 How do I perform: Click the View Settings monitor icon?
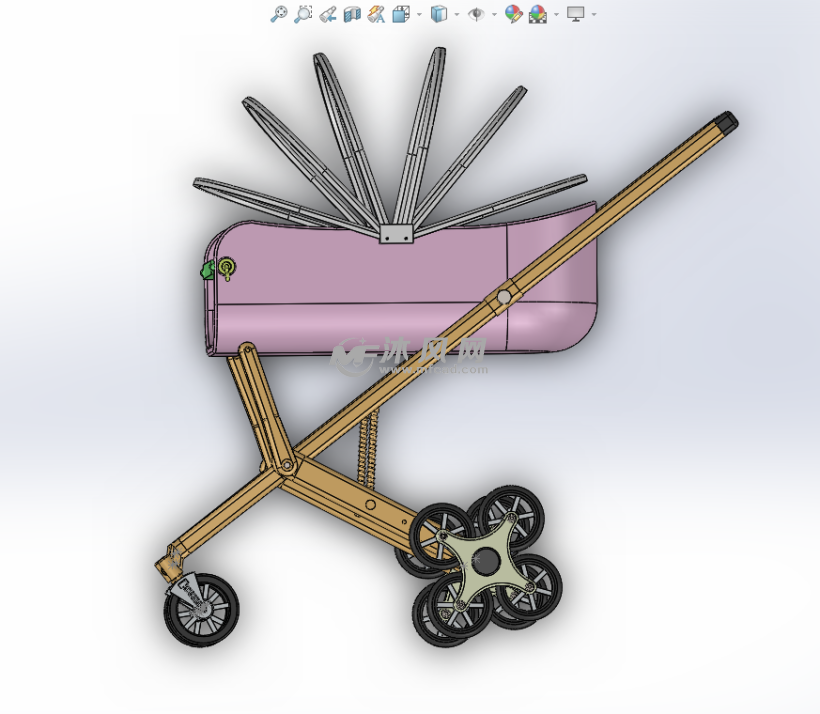point(576,14)
